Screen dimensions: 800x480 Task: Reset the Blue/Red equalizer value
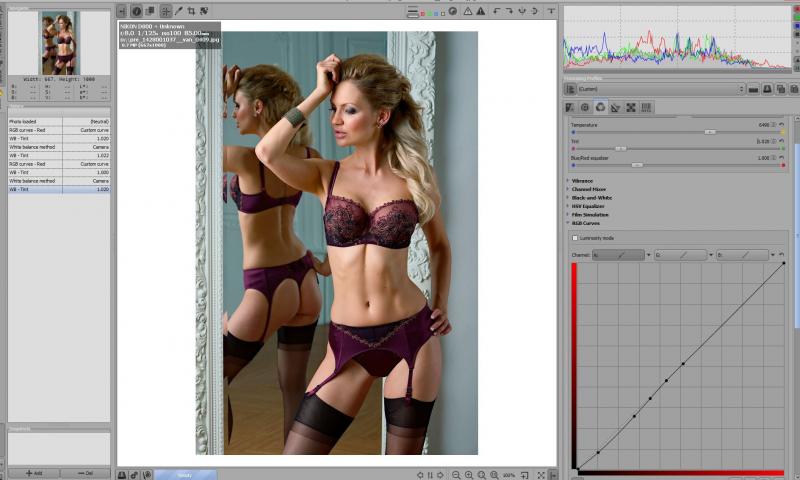pyautogui.click(x=782, y=158)
